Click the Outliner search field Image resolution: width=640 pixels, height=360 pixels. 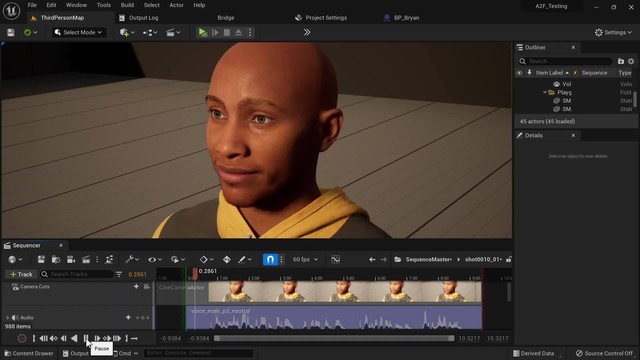tap(565, 61)
